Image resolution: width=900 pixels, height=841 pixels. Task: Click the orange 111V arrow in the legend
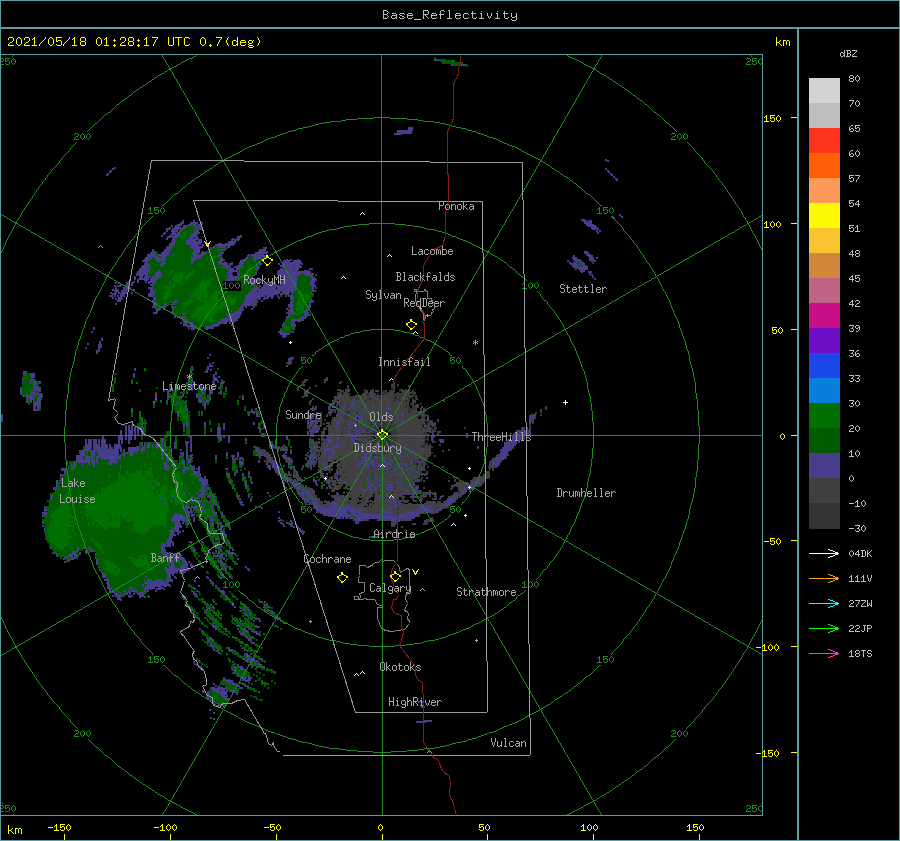click(824, 579)
